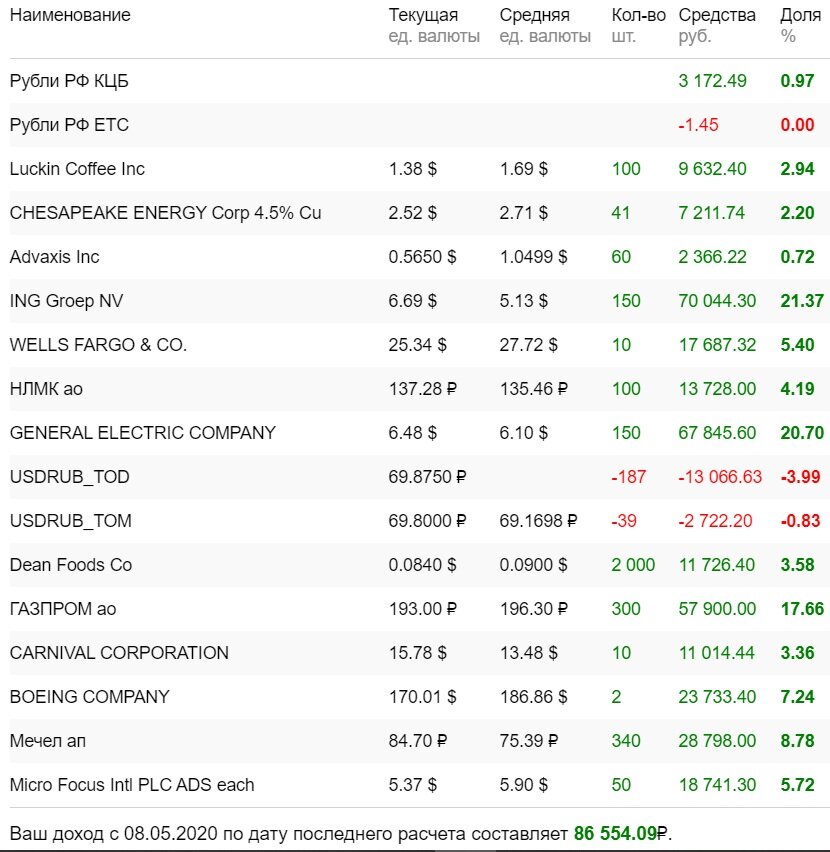
Task: Click Boeing average price 186.86 $
Action: (x=533, y=697)
